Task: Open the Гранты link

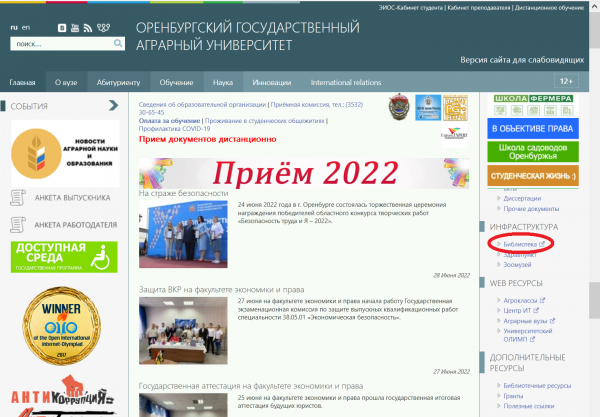Action: (513, 396)
